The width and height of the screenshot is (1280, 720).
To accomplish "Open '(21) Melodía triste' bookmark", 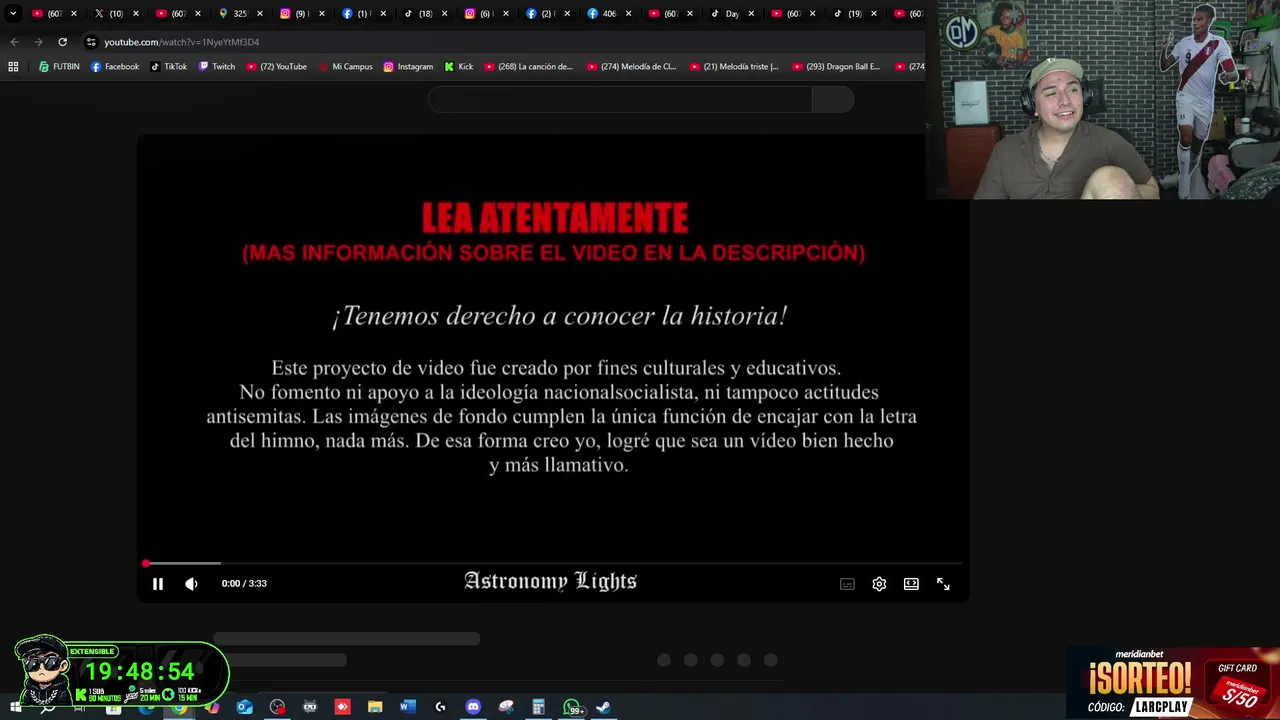I will (735, 67).
